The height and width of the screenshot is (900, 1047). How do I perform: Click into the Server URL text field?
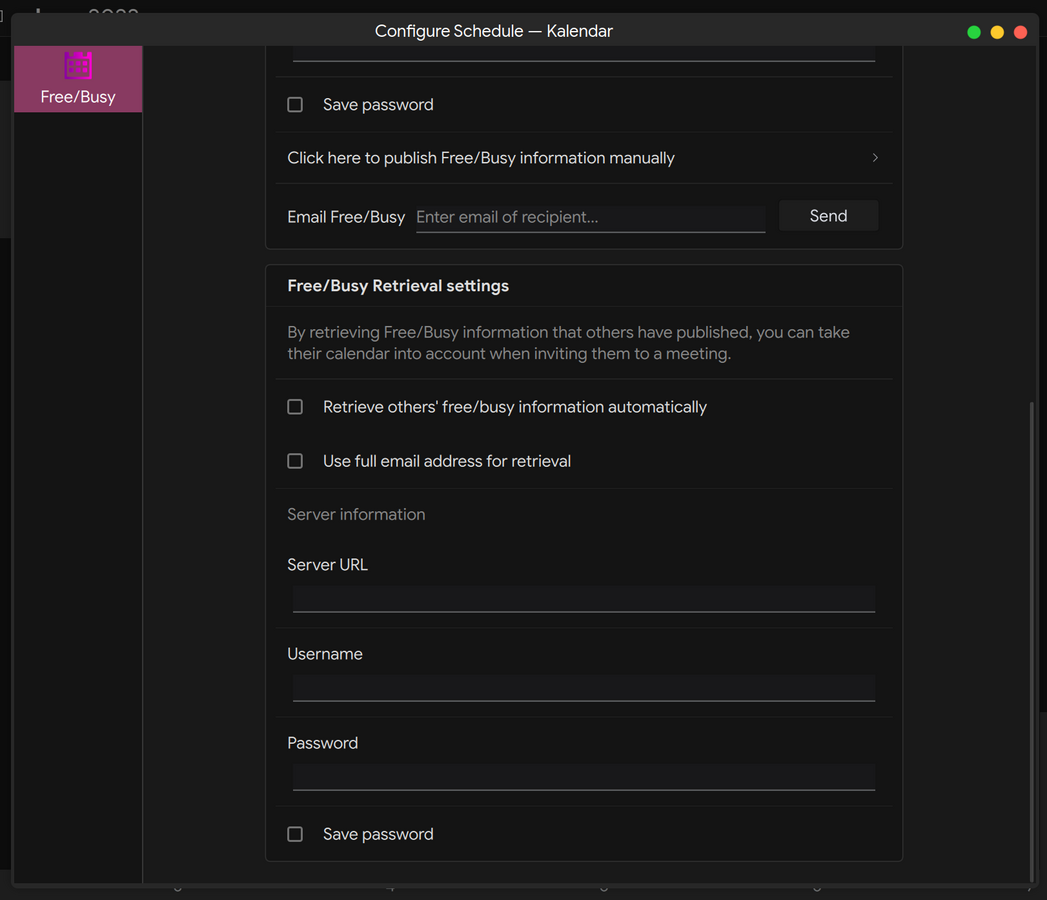tap(583, 598)
